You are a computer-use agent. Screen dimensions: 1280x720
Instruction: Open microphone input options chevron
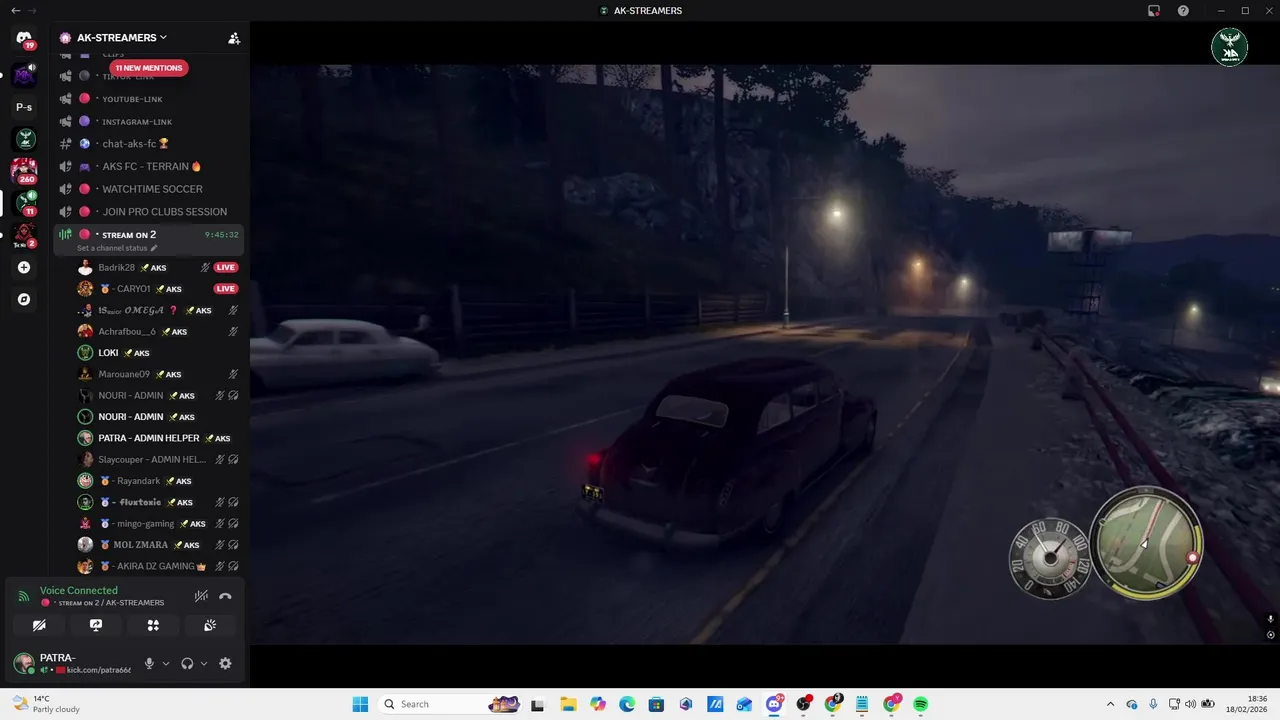pyautogui.click(x=166, y=663)
